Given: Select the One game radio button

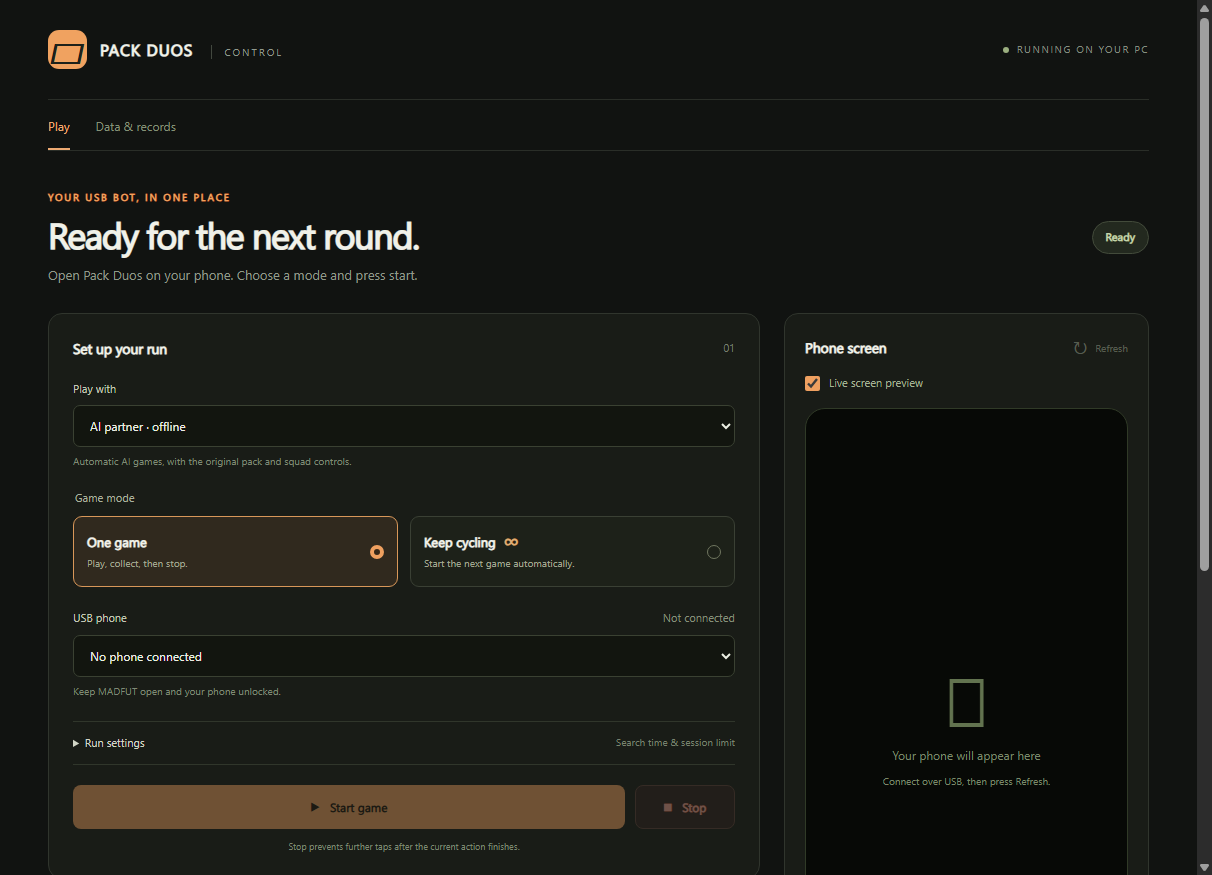Looking at the screenshot, I should (x=377, y=552).
